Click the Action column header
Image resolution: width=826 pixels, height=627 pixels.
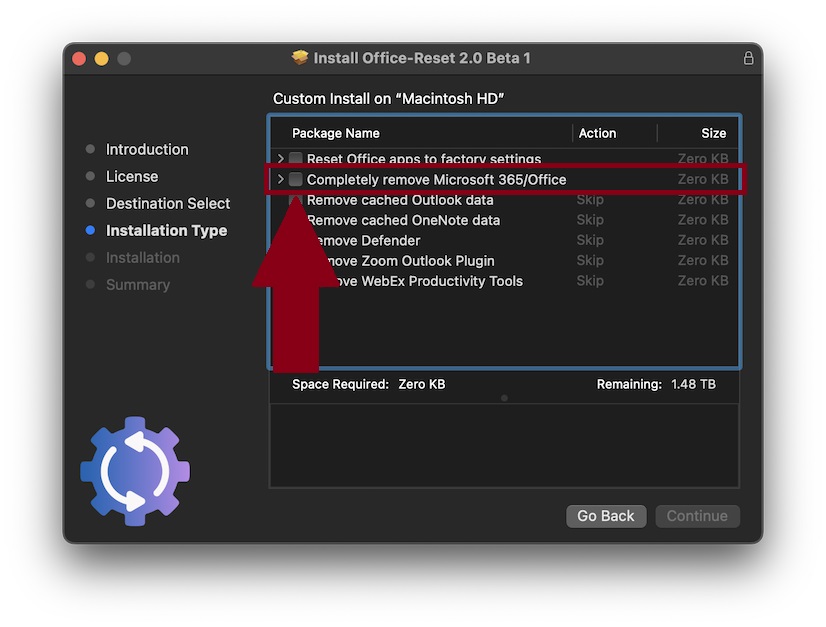tap(597, 133)
